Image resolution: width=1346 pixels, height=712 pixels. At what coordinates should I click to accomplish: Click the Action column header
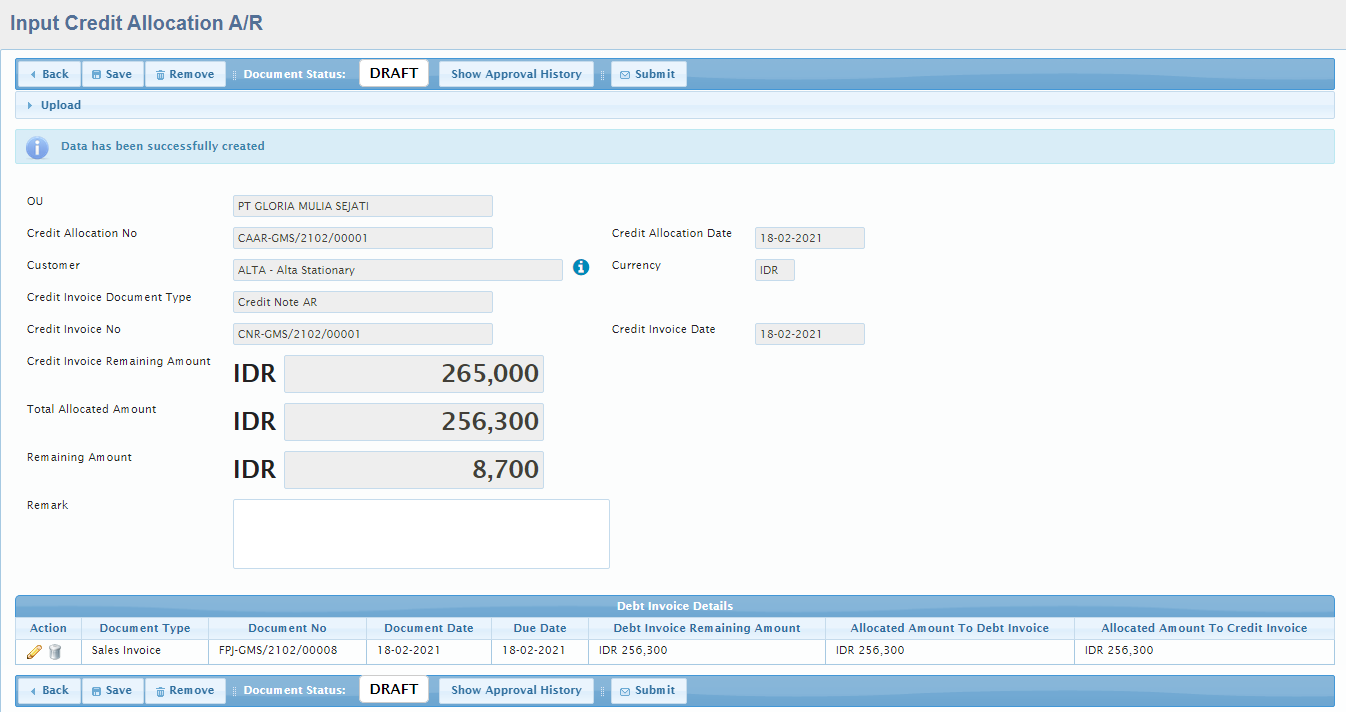pos(48,628)
